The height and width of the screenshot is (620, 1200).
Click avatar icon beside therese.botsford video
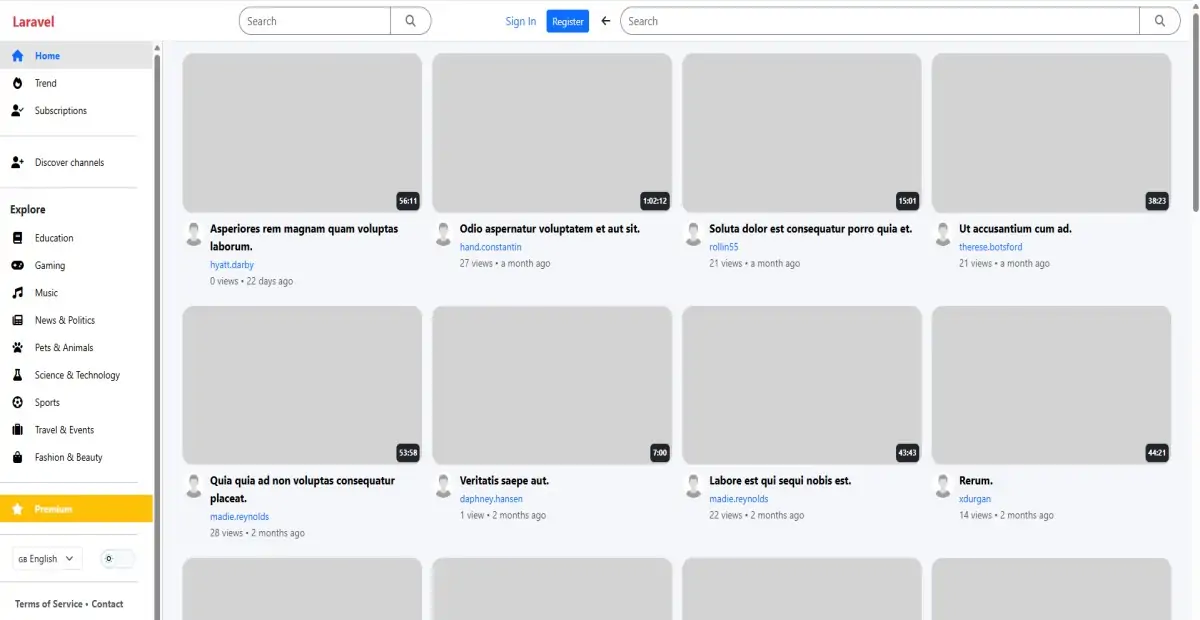coord(943,234)
